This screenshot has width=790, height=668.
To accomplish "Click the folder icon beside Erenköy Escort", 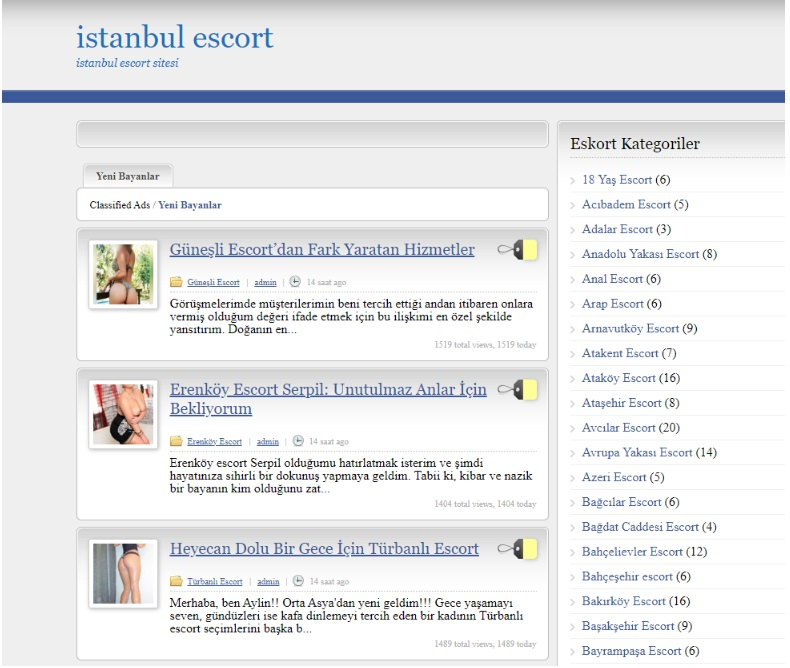I will point(176,441).
